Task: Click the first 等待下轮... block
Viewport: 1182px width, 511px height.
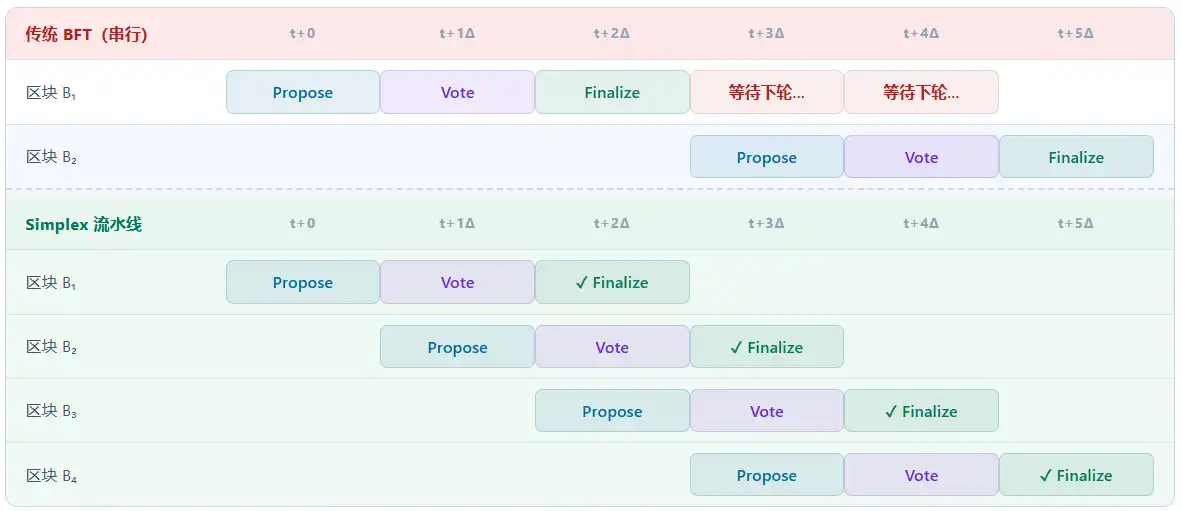Action: tap(767, 92)
